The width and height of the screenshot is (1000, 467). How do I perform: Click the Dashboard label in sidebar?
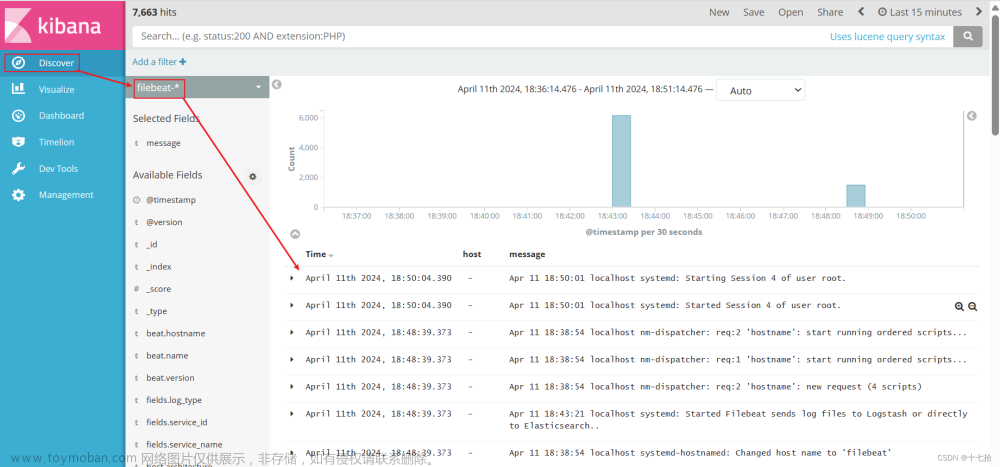pos(61,115)
